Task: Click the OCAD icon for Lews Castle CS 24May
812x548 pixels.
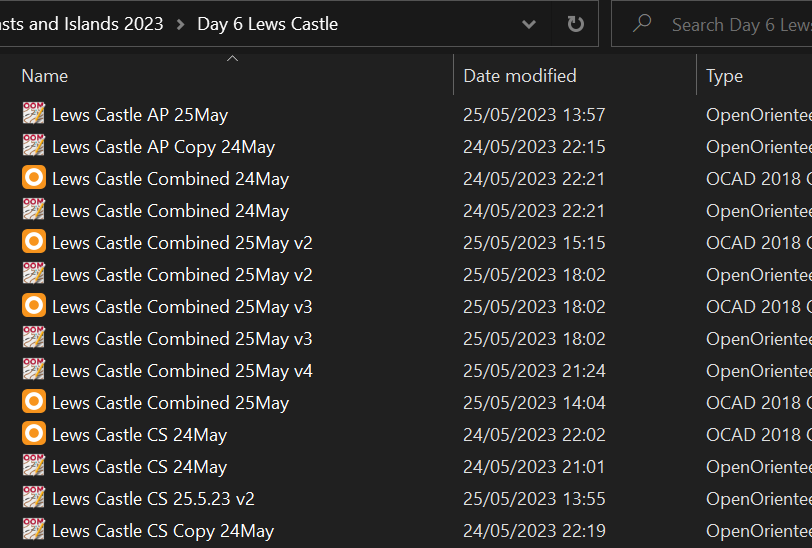Action: coord(34,434)
